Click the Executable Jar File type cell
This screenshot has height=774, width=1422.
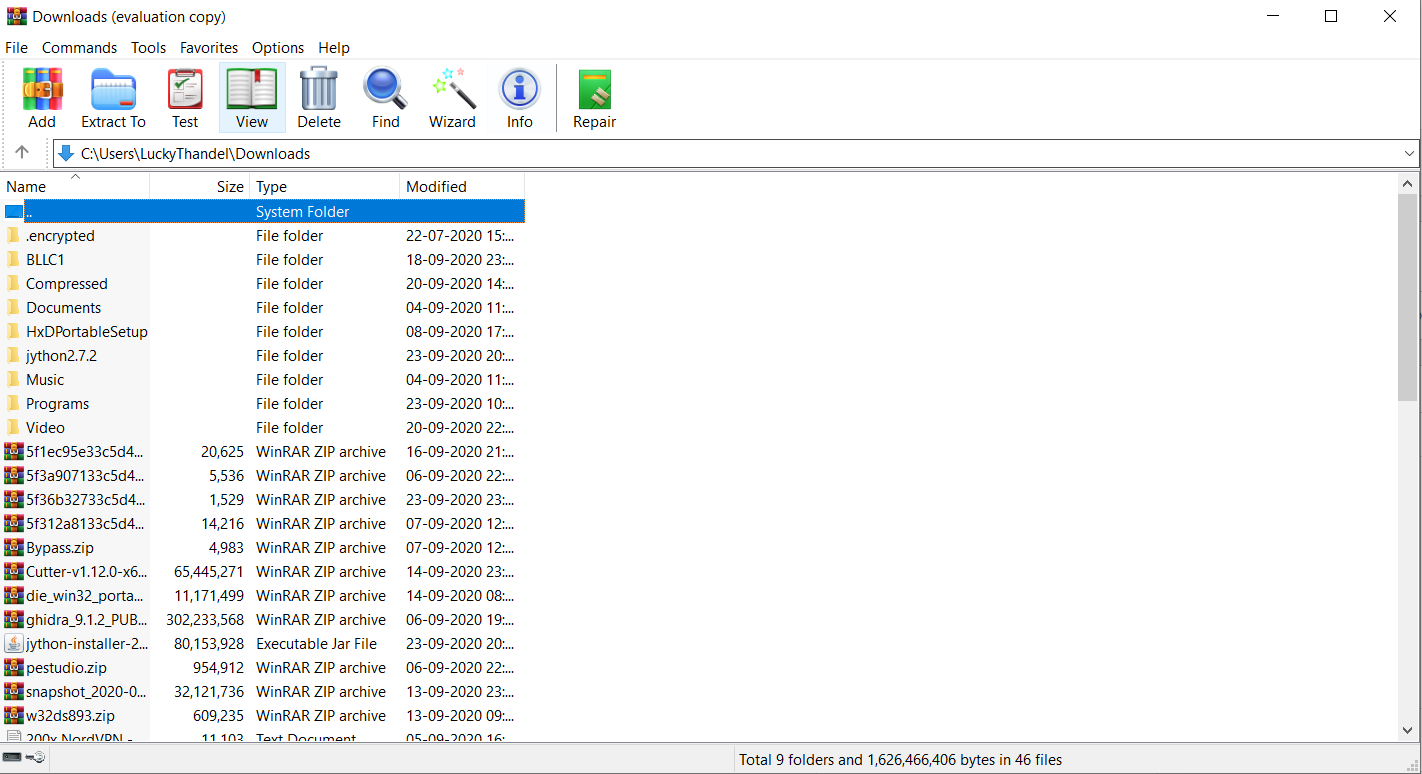click(316, 644)
